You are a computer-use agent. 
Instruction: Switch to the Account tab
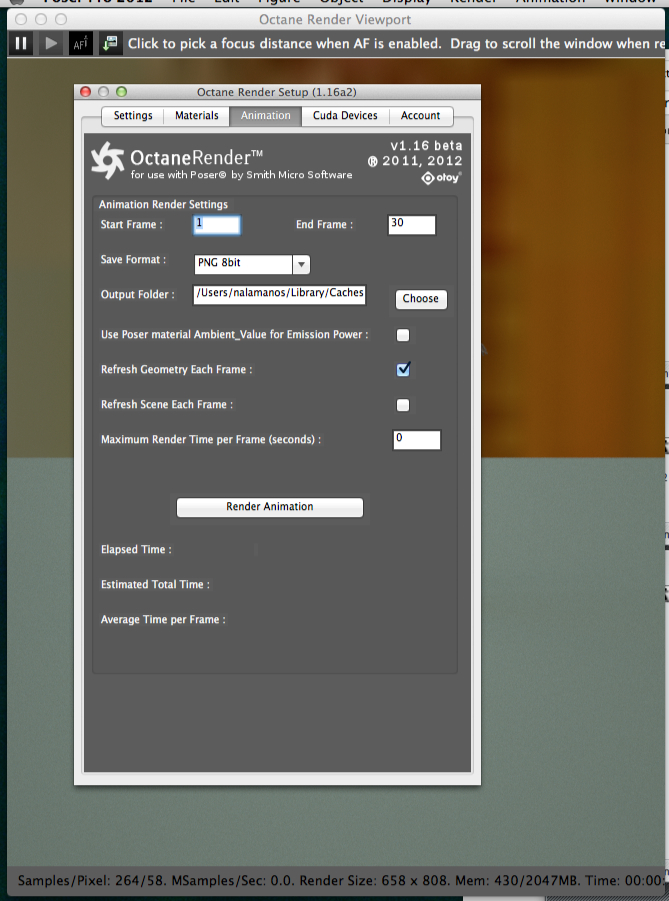point(421,115)
